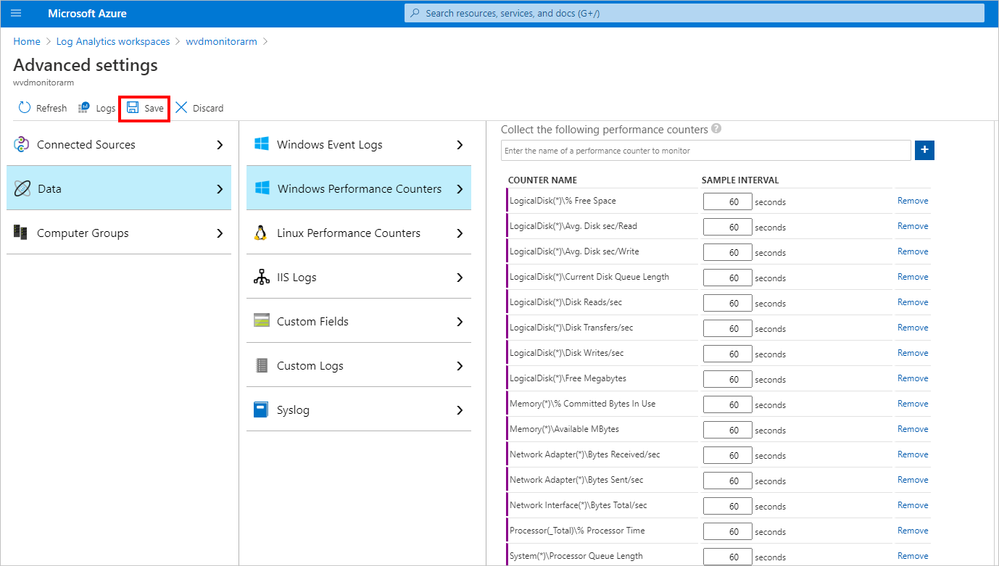Expand the Data section chevron
Viewport: 999px width, 566px height.
220,189
